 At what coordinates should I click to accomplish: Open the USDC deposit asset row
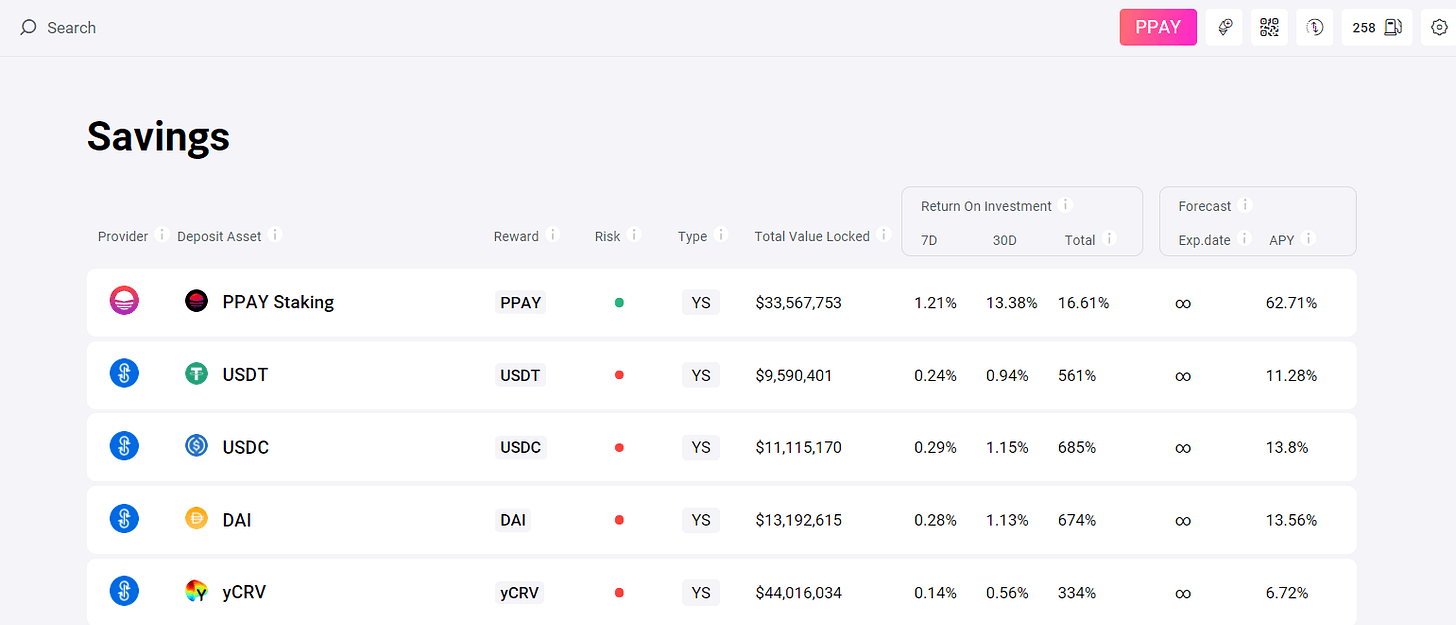721,447
